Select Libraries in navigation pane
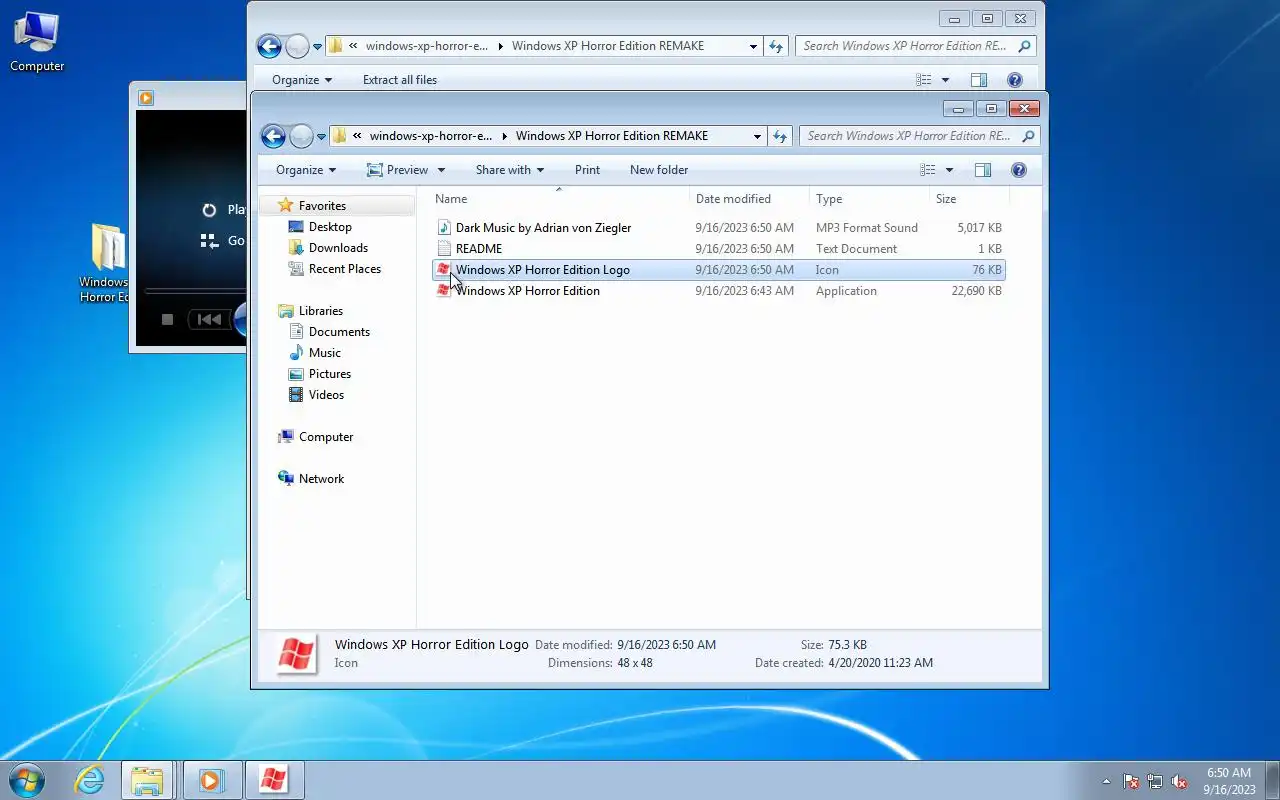Viewport: 1280px width, 800px height. (x=320, y=311)
